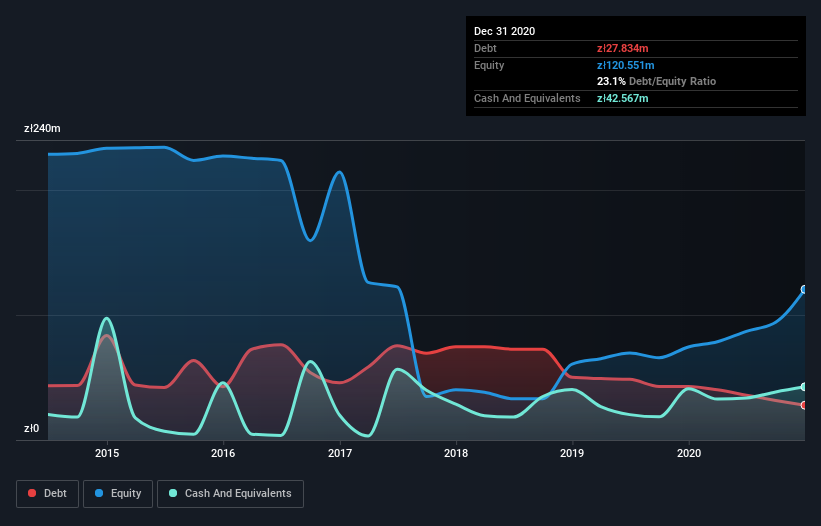
Task: Click the teal Cash endpoint marker
Action: point(804,387)
